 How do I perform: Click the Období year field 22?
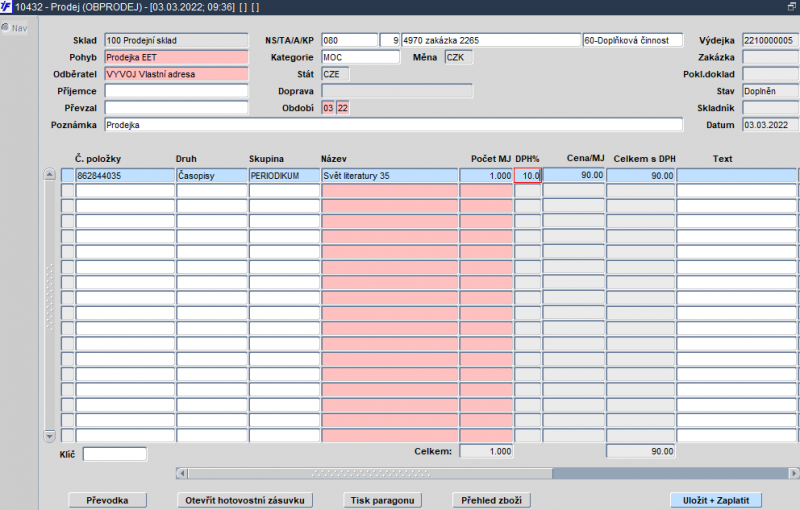coord(343,108)
